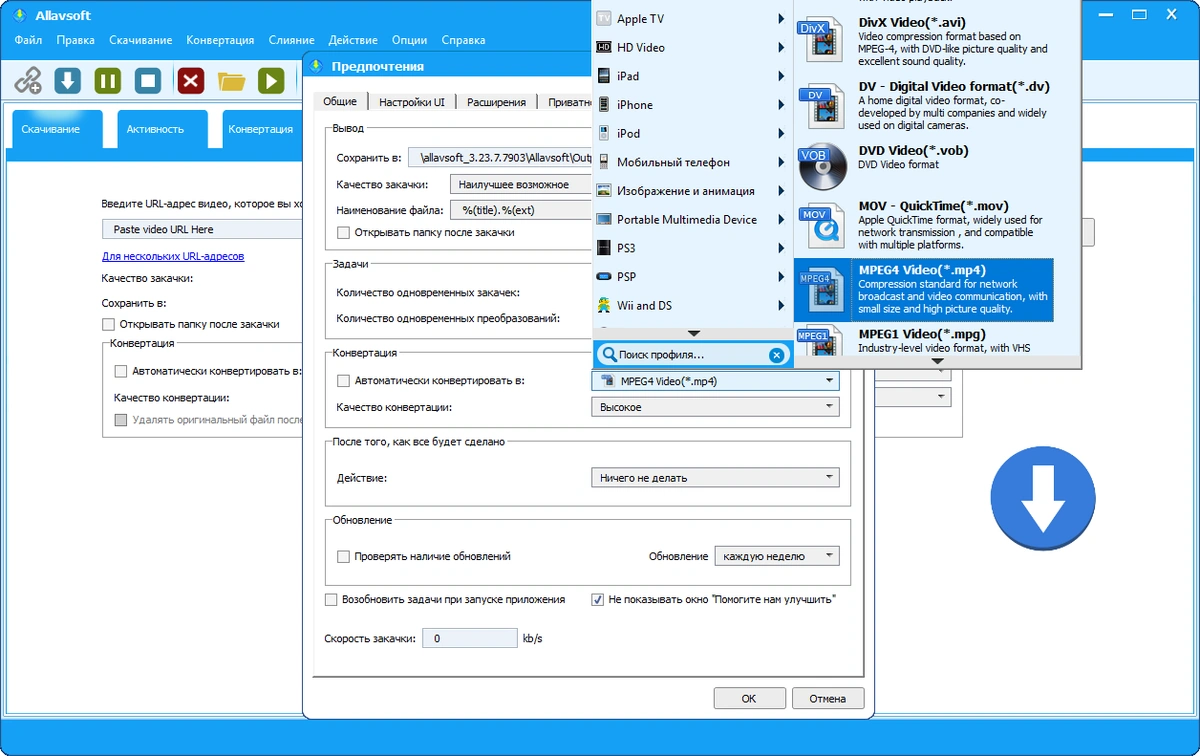Select the iPhone profile category
Image resolution: width=1200 pixels, height=756 pixels.
692,105
